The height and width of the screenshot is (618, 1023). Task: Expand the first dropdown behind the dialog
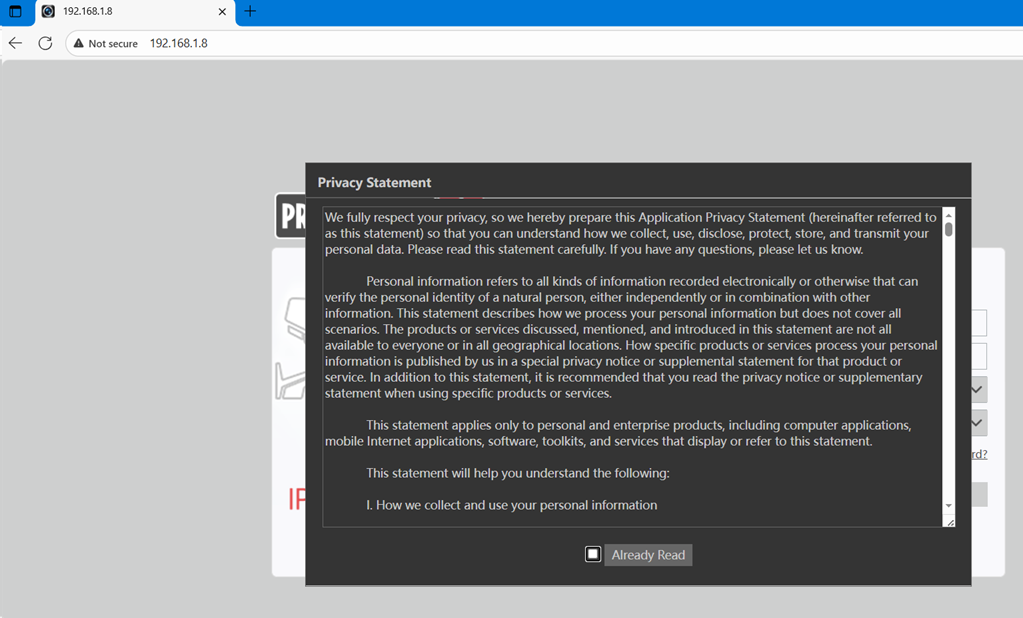click(978, 390)
